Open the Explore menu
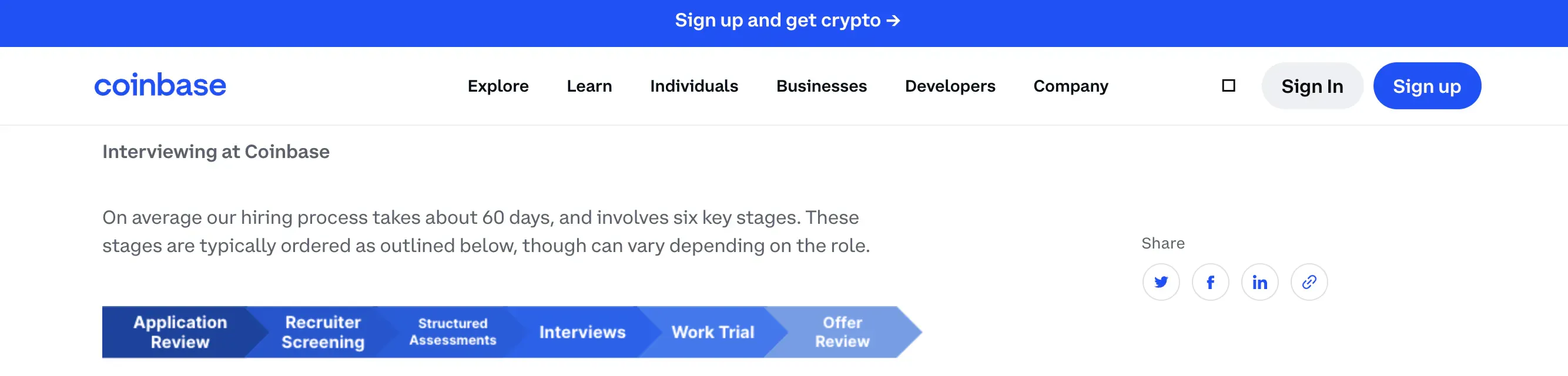 pos(498,86)
